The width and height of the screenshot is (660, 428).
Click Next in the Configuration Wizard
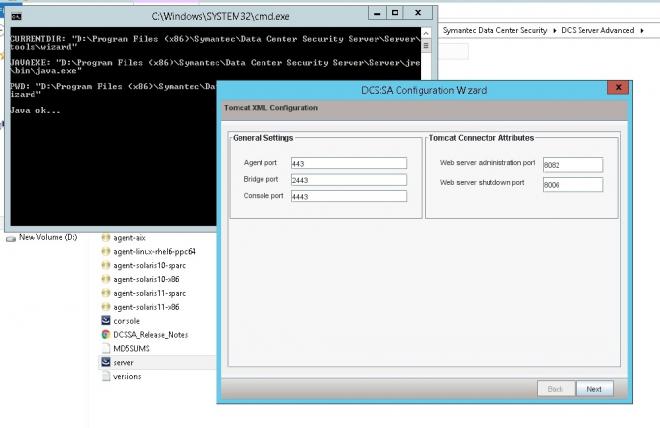(x=594, y=389)
